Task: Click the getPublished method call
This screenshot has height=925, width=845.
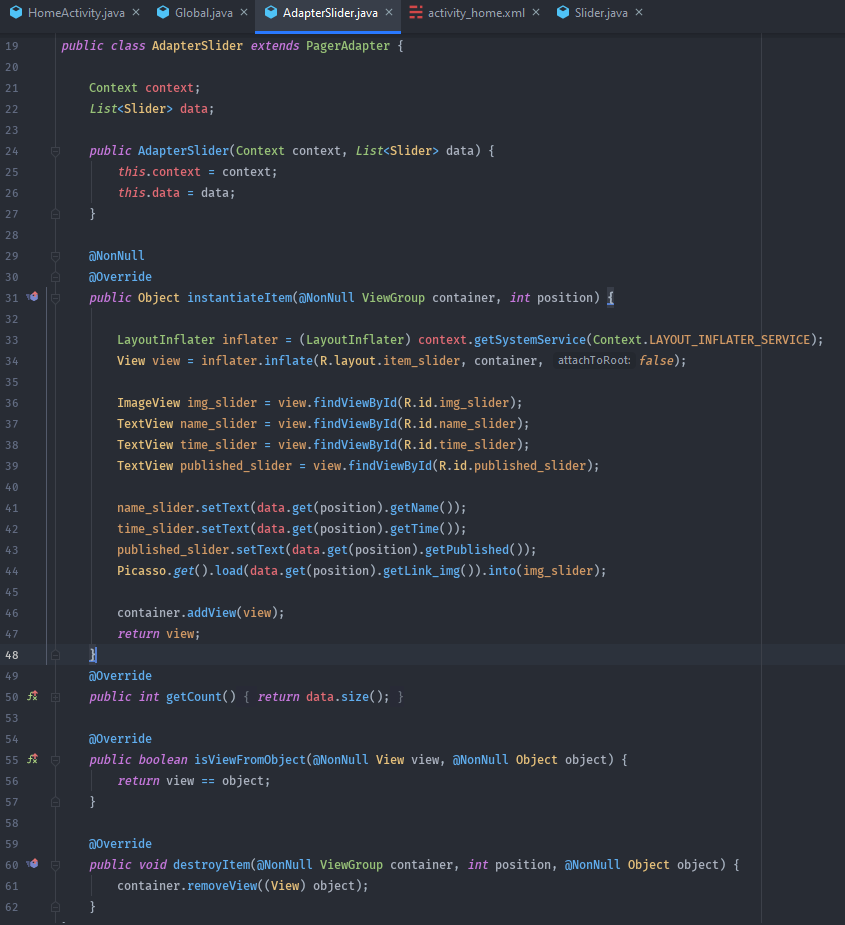Action: [x=467, y=549]
